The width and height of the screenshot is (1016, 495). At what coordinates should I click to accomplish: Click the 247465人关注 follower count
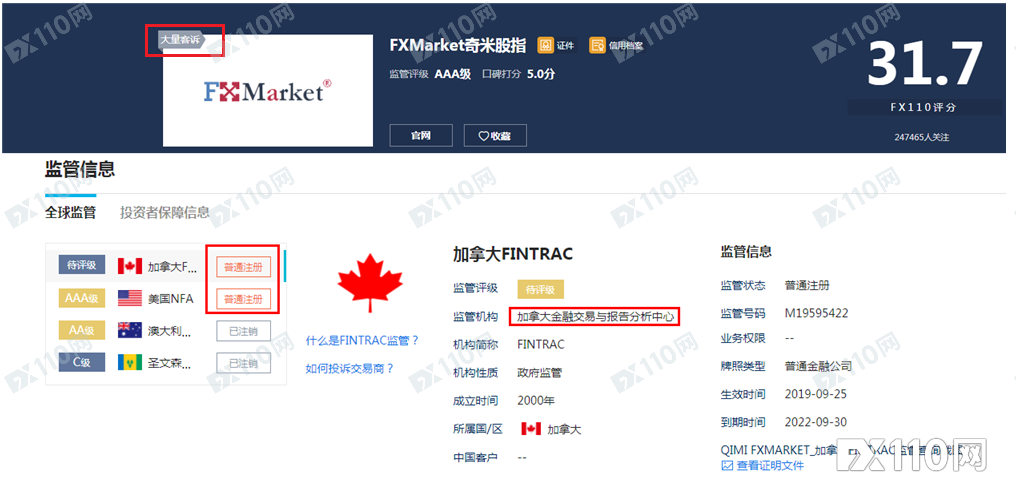point(921,137)
